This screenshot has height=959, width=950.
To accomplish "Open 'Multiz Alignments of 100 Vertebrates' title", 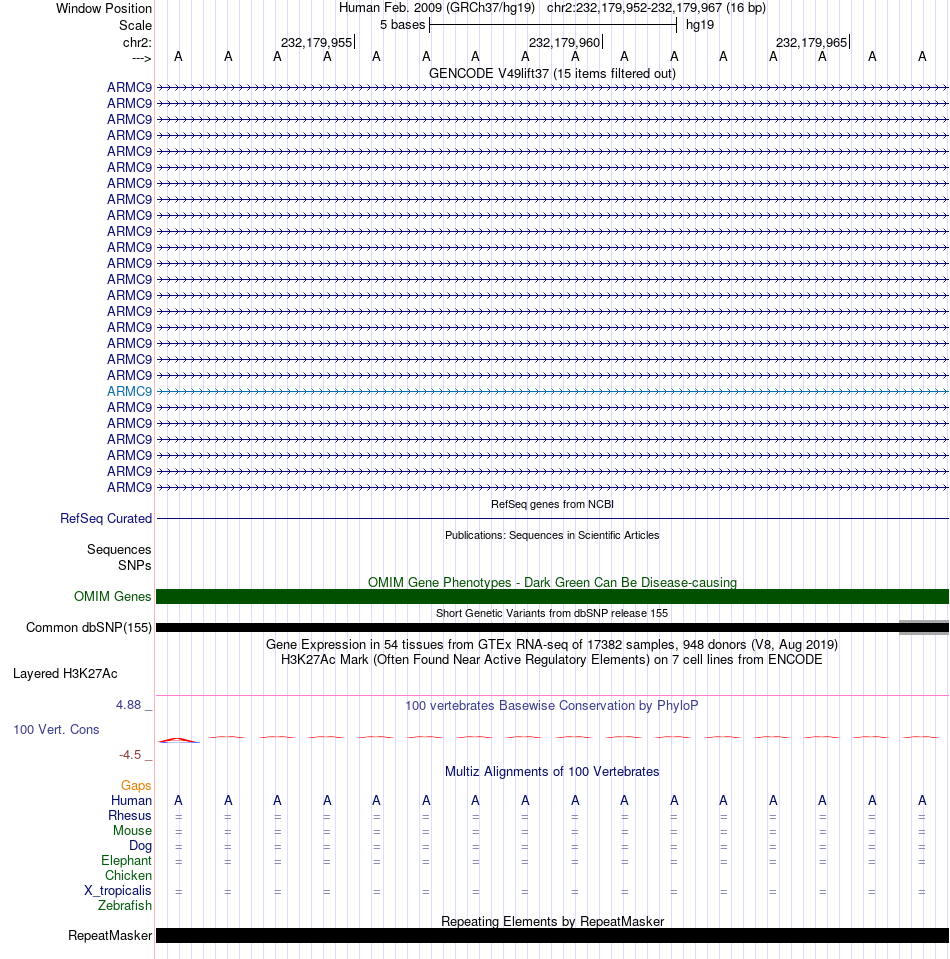I will 552,772.
